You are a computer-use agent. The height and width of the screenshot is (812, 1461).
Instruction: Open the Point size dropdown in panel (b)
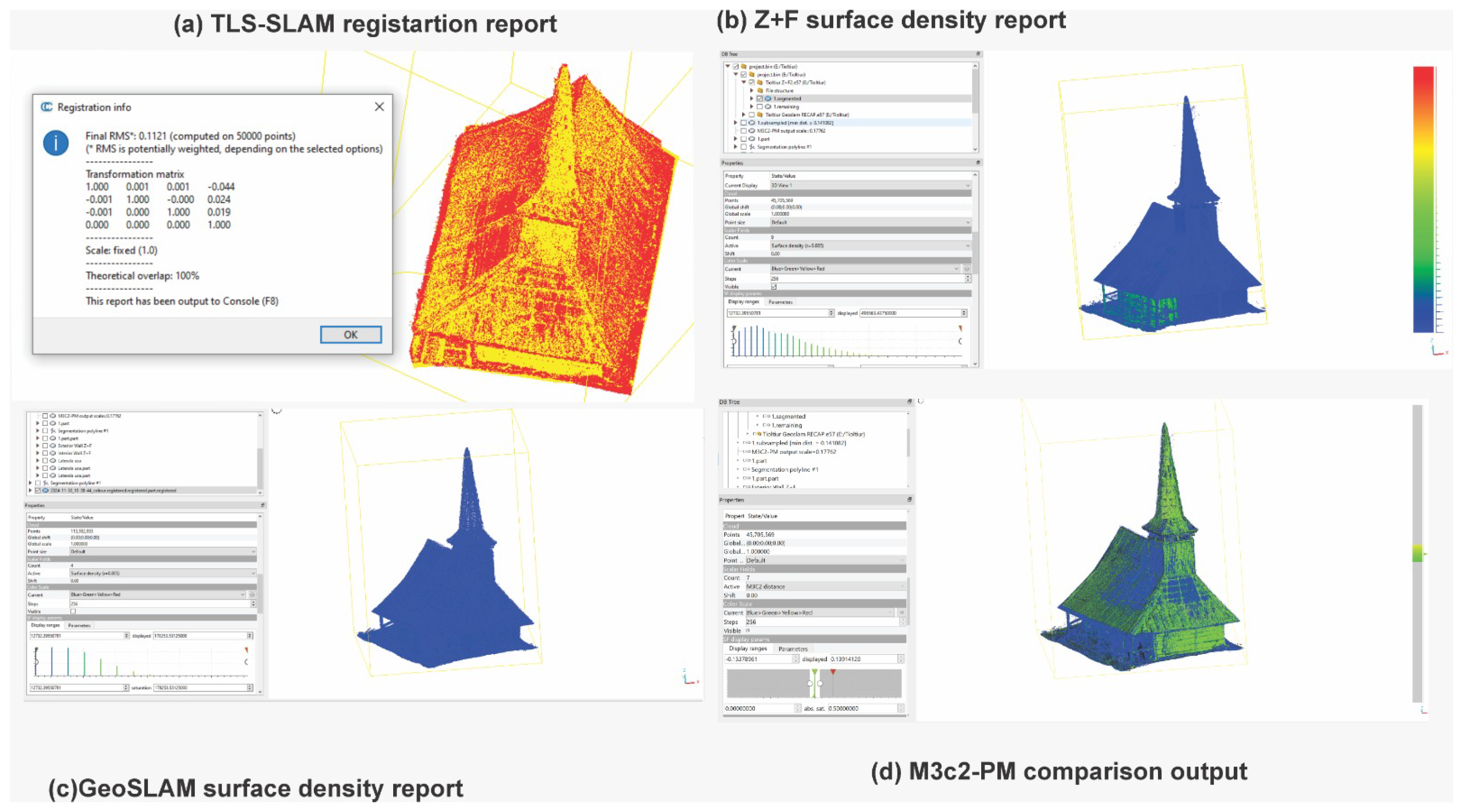(x=870, y=222)
